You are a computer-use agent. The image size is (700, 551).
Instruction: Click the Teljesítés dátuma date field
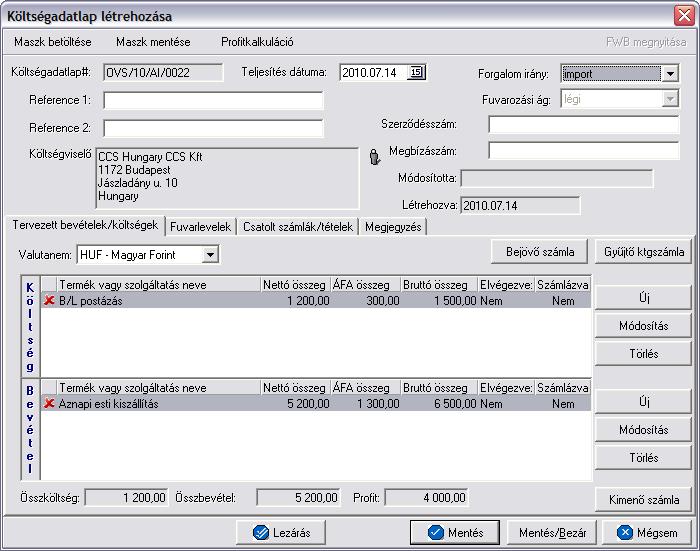pos(374,72)
